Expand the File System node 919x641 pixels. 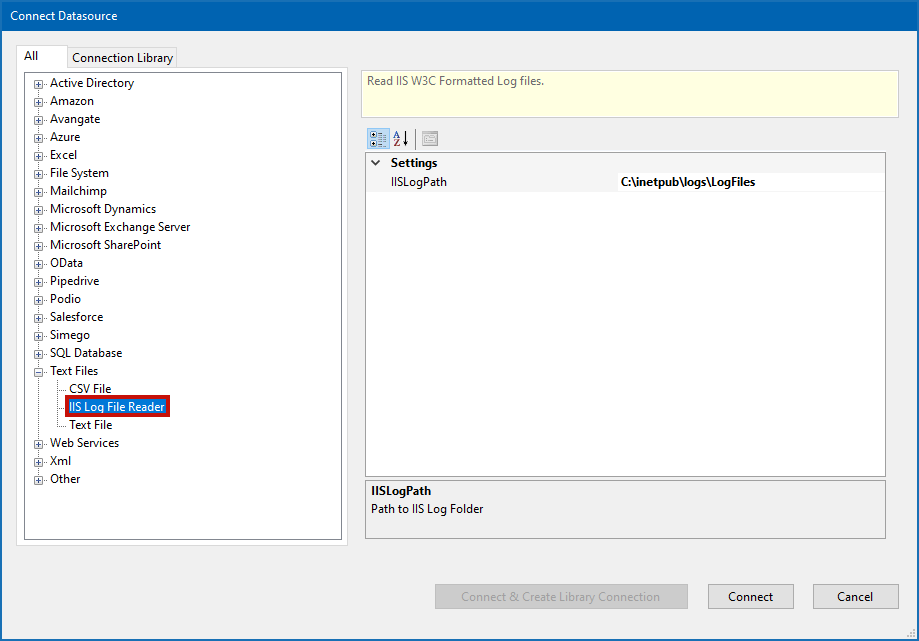tap(39, 174)
